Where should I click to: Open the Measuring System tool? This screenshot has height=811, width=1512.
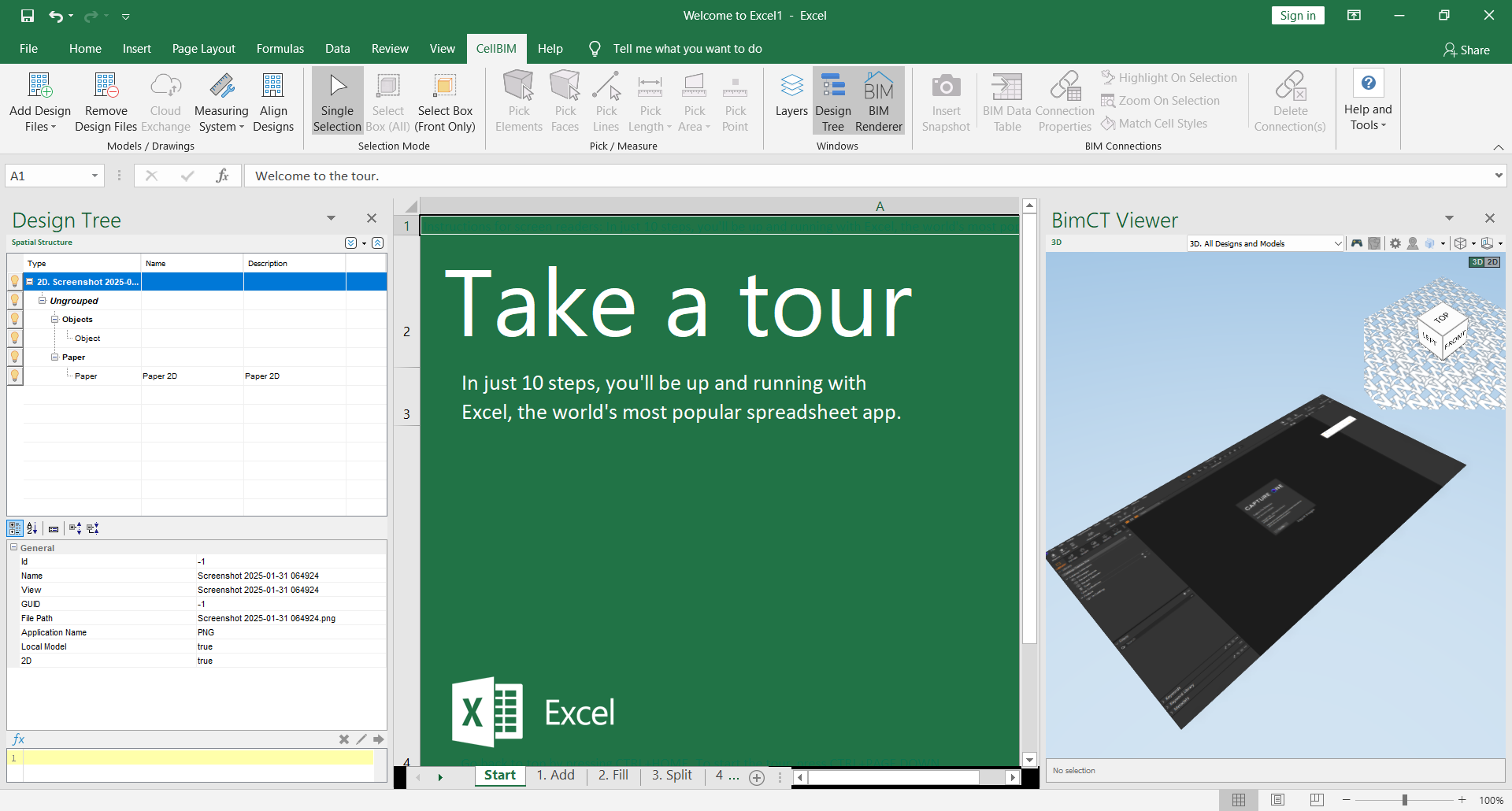221,102
